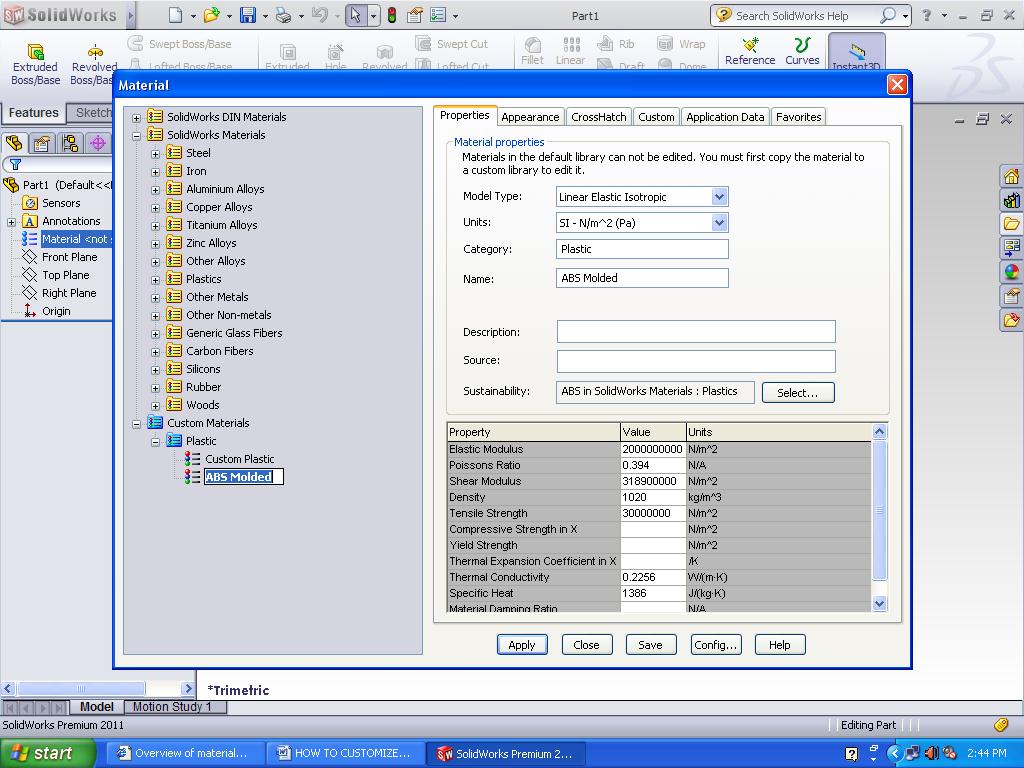Open the Model Type dropdown
This screenshot has height=768, width=1024.
[x=719, y=197]
